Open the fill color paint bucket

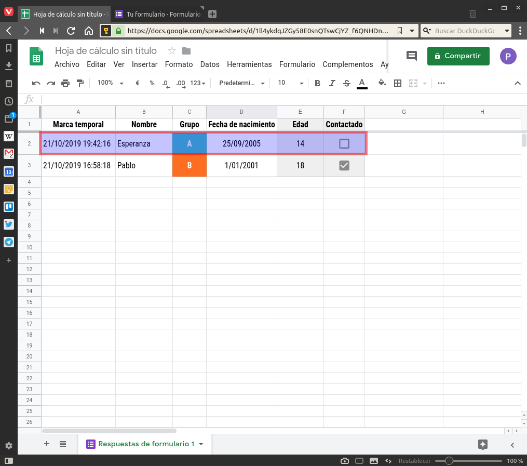tap(382, 83)
